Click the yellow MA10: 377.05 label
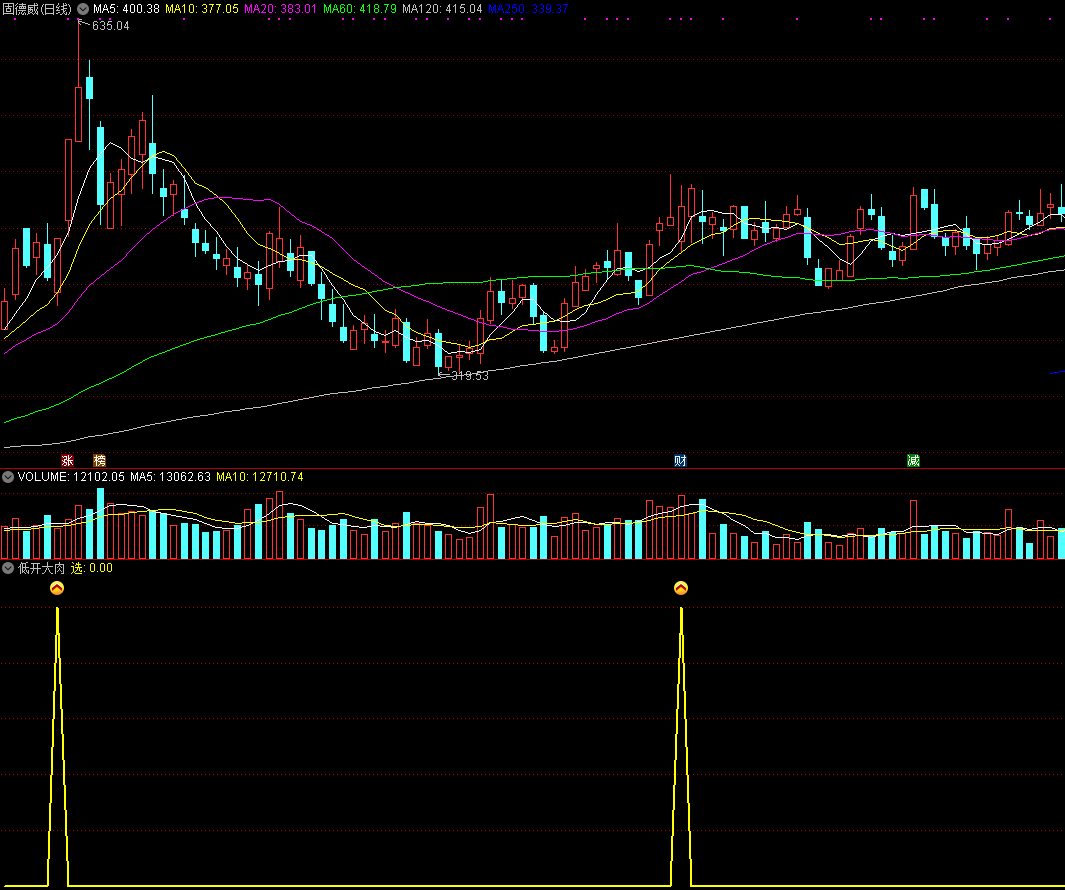The height and width of the screenshot is (890, 1065). pyautogui.click(x=202, y=9)
